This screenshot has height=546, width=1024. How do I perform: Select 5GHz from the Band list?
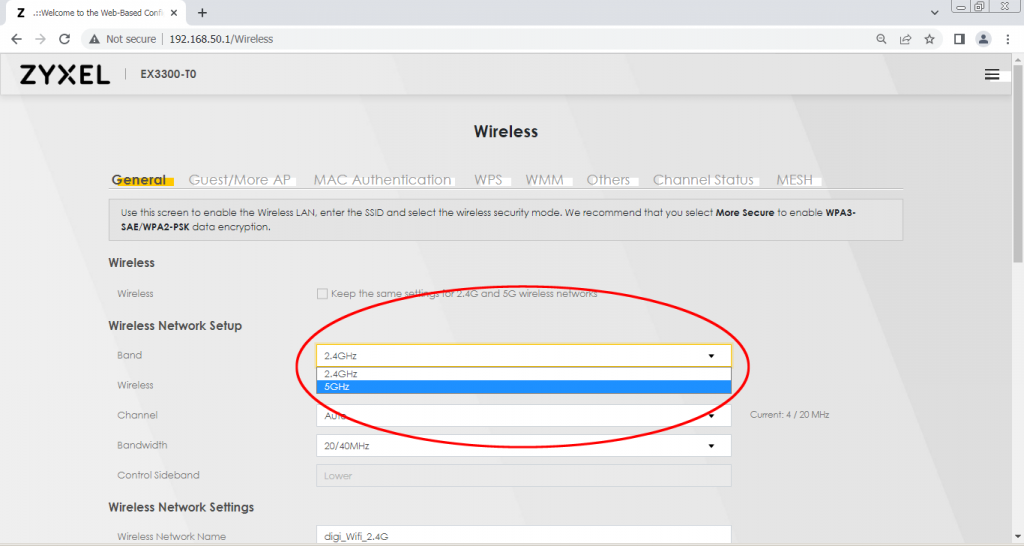(523, 387)
